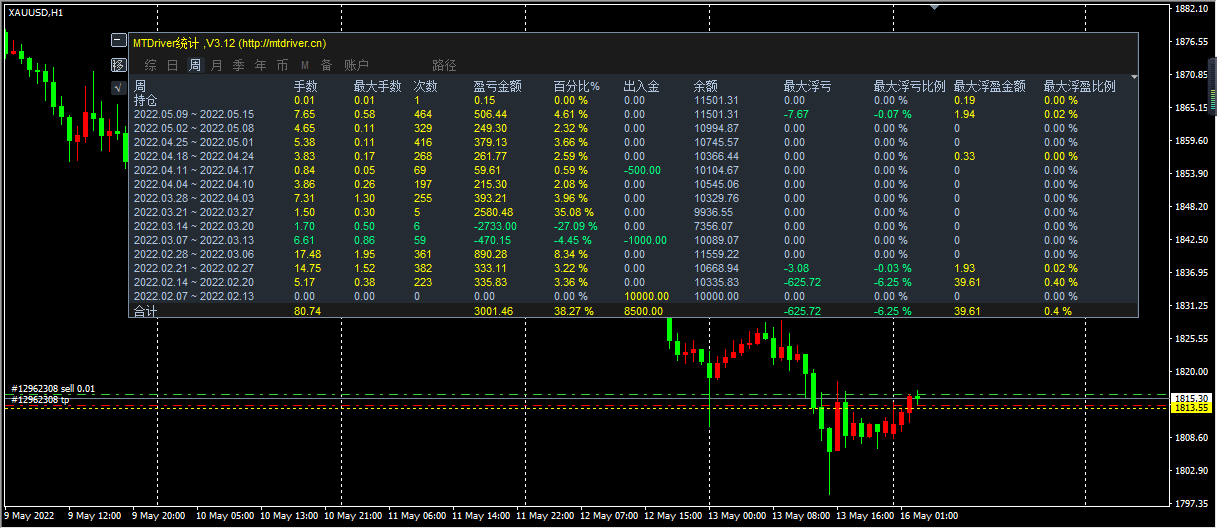Viewport: 1217px width, 529px height.
Task: Click the 合计 totals row label
Action: pyautogui.click(x=145, y=312)
